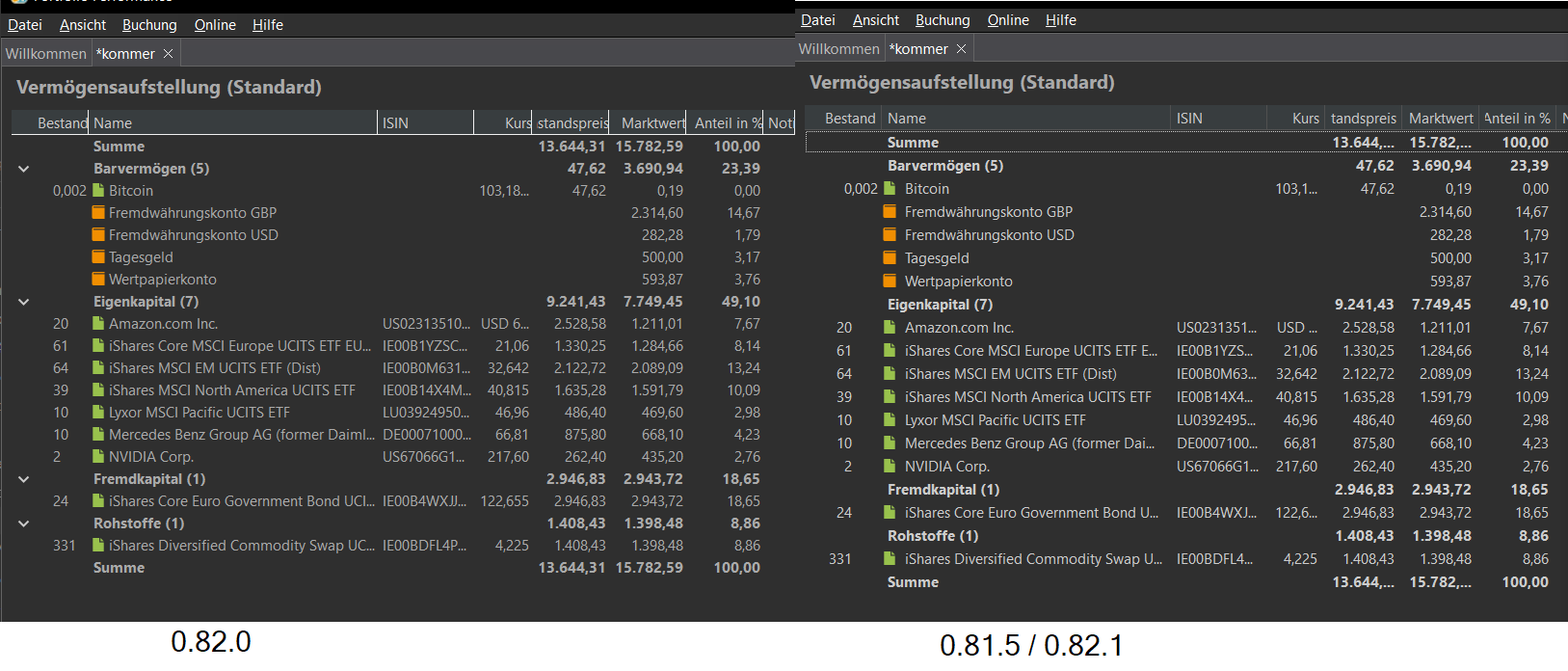Screen dimensions: 1568x671
Task: Open Online menu in 0.81.5 / 0.82.1 window
Action: click(1008, 20)
